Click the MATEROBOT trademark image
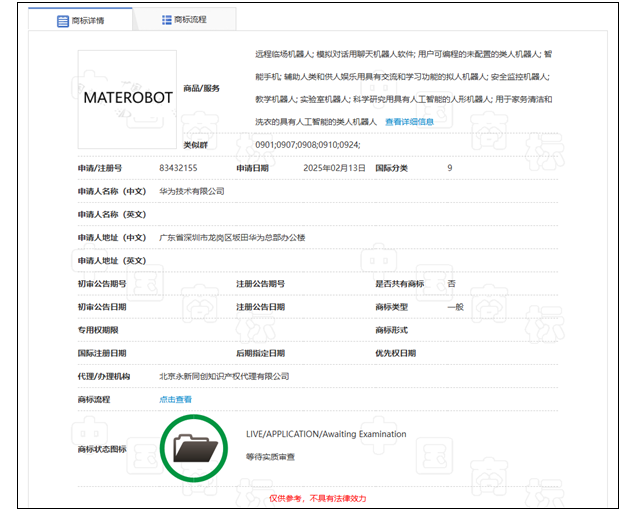The image size is (642, 512). pos(126,99)
